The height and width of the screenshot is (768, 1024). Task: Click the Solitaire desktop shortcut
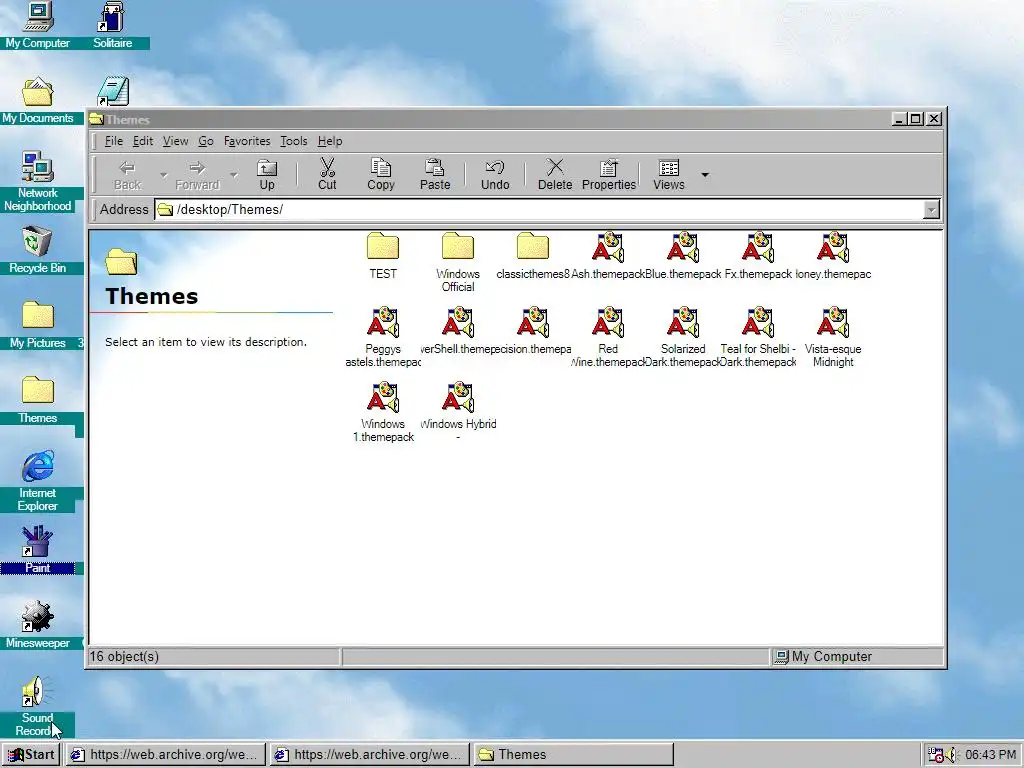[x=112, y=25]
